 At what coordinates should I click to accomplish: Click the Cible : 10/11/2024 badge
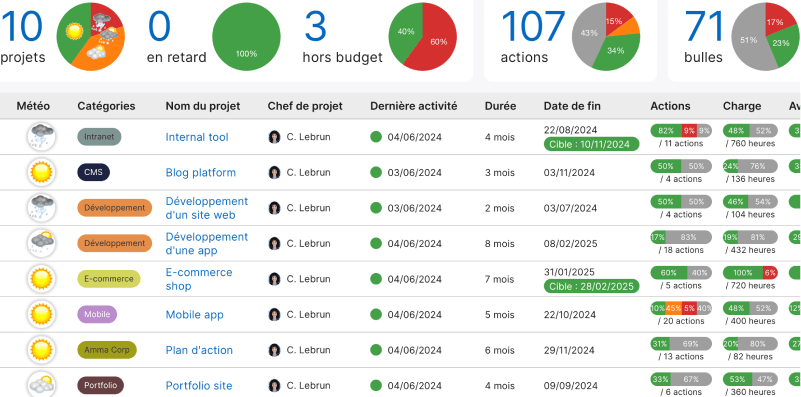[592, 144]
